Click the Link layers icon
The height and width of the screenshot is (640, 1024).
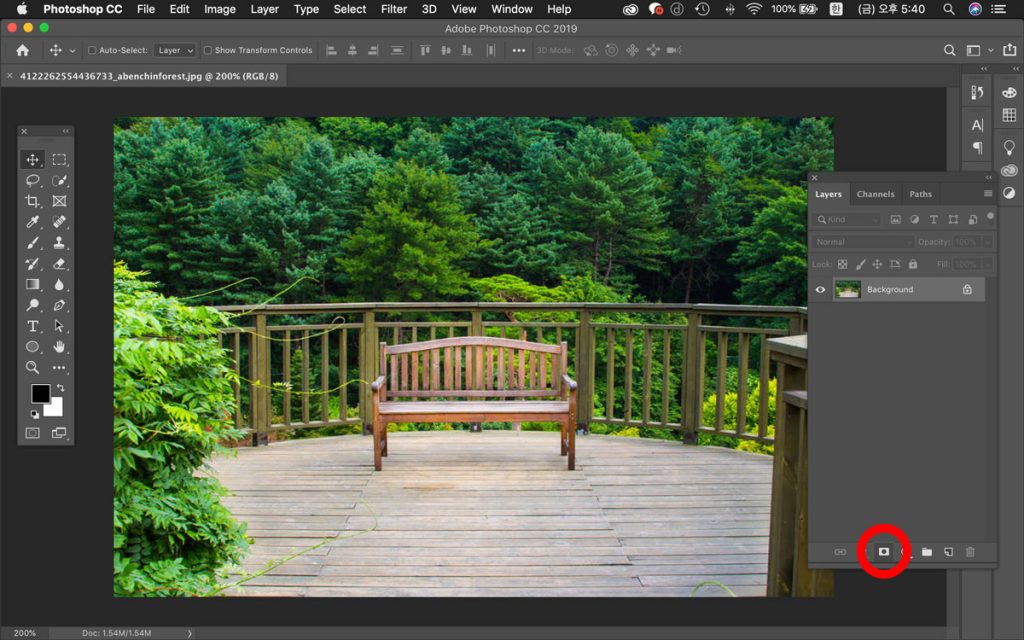[840, 552]
